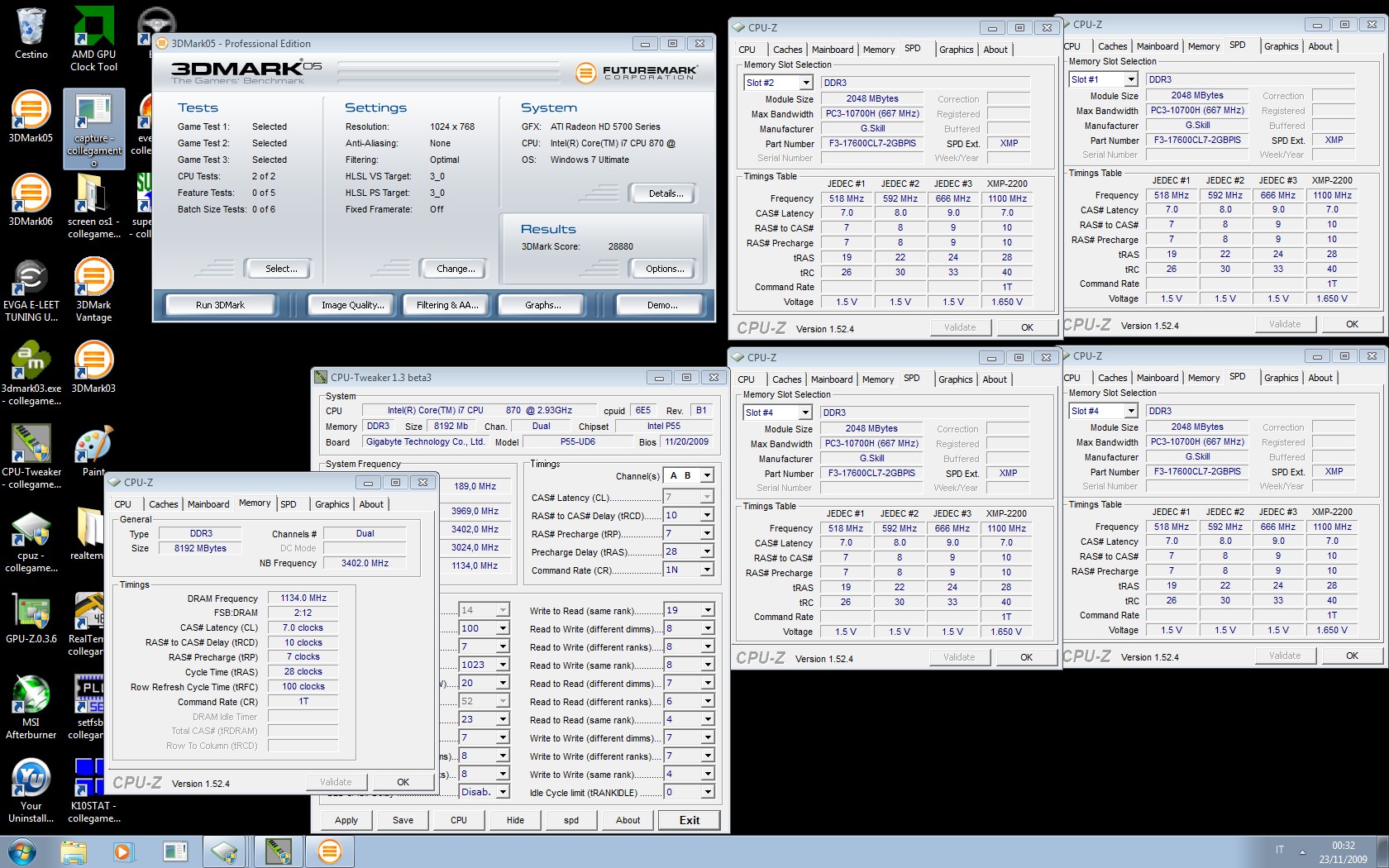
Task: Select the capture - collegamento desktop icon
Action: pyautogui.click(x=93, y=128)
